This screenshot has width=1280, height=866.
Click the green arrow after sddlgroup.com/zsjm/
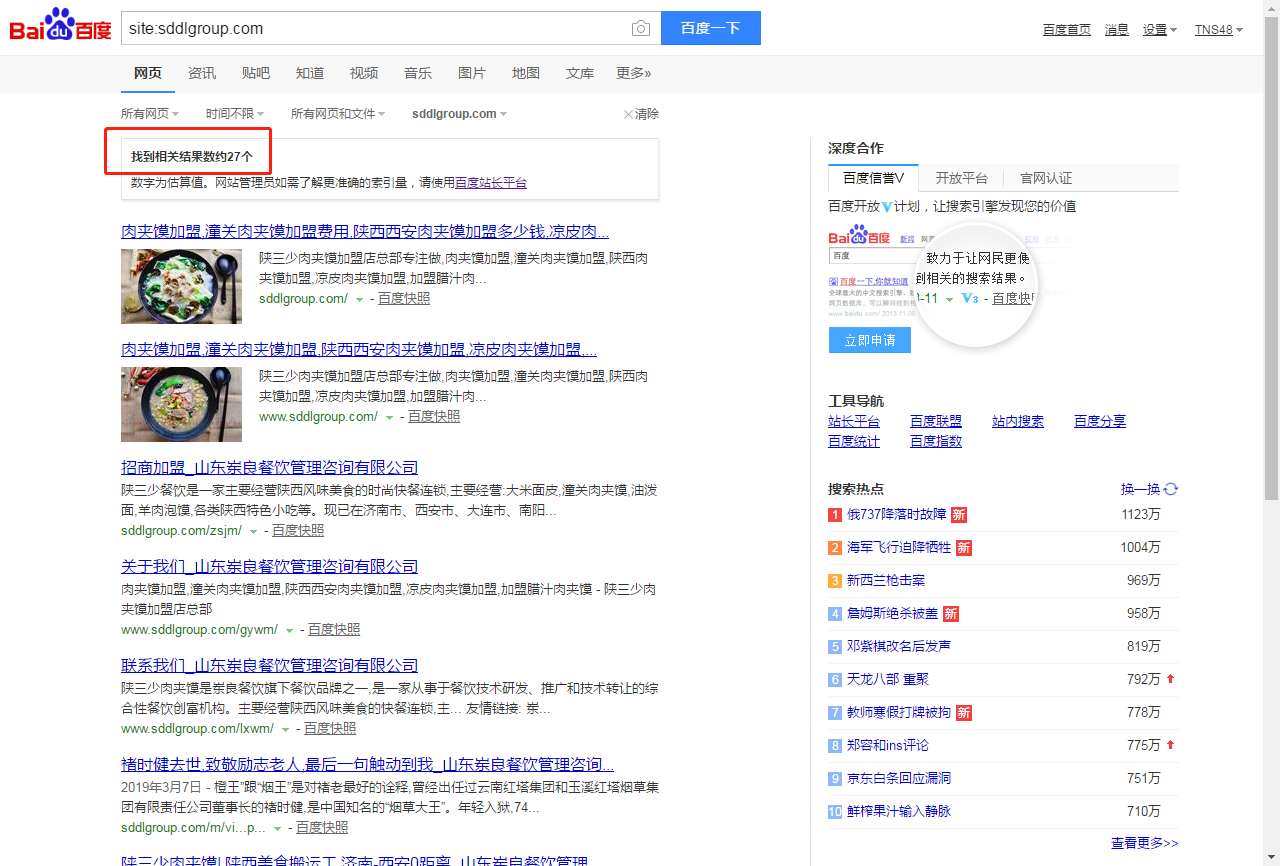tap(253, 531)
